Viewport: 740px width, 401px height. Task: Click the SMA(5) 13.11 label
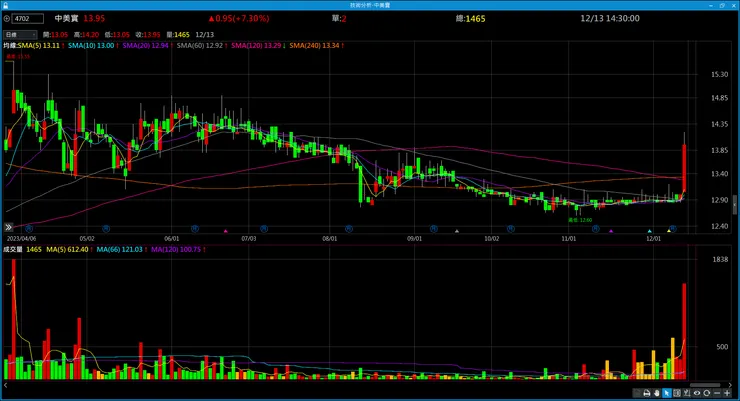(41, 46)
